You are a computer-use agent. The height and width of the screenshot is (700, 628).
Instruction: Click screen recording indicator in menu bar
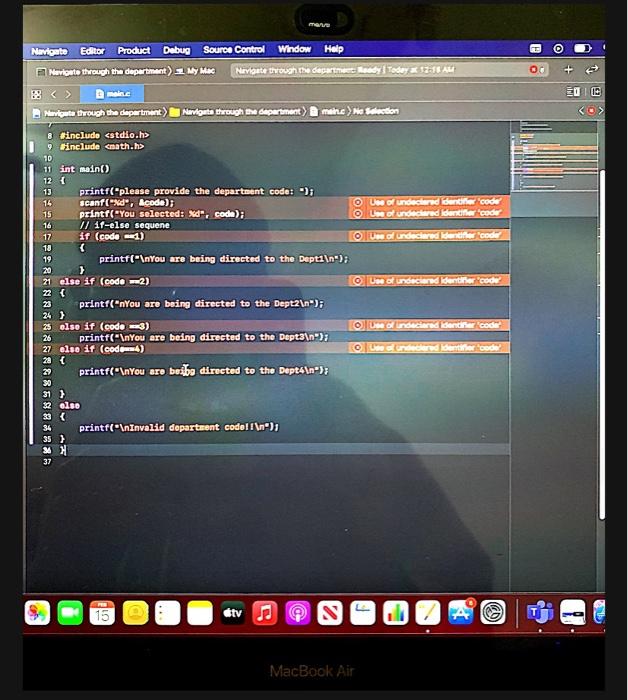click(x=558, y=48)
